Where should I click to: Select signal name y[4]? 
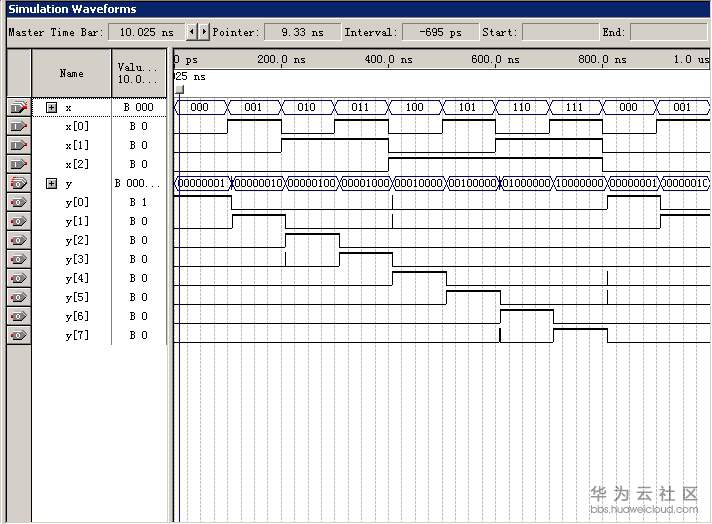77,278
